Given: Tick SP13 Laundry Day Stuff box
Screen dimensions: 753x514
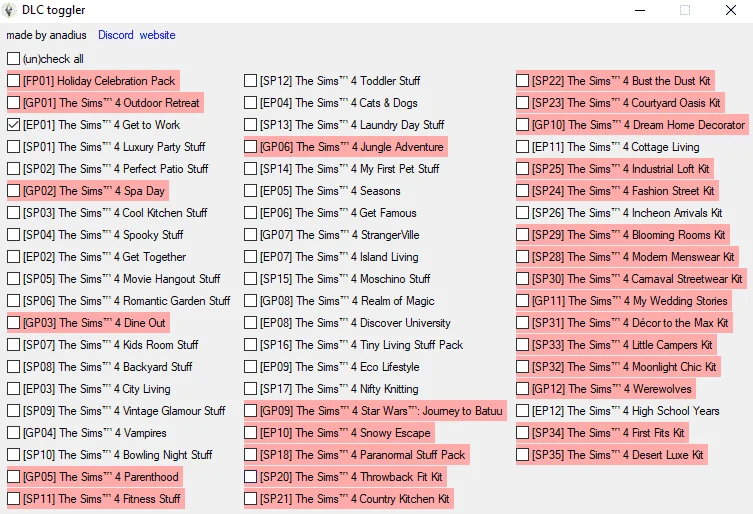Looking at the screenshot, I should (250, 125).
